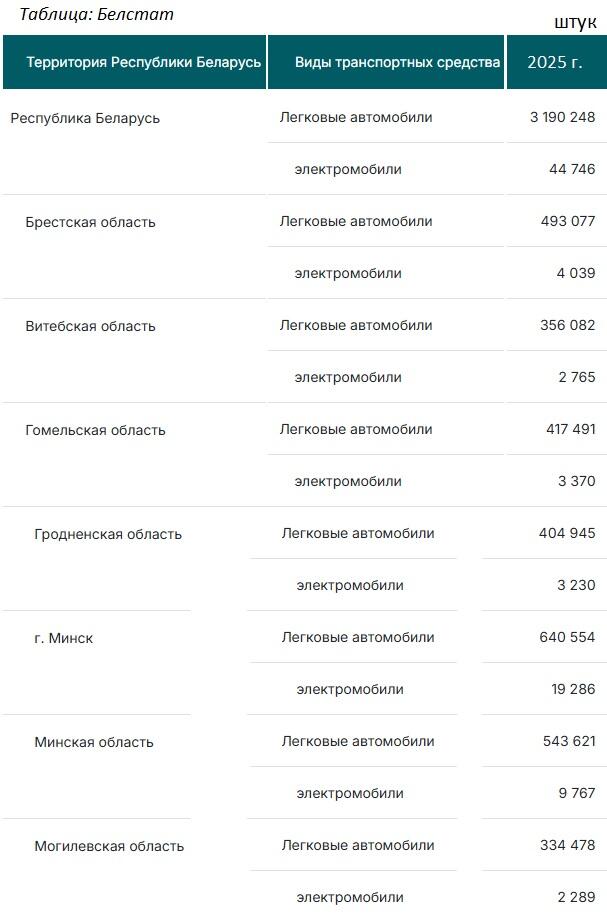The width and height of the screenshot is (607, 915).
Task: Click the 'Брестская область' row label
Action: click(90, 222)
